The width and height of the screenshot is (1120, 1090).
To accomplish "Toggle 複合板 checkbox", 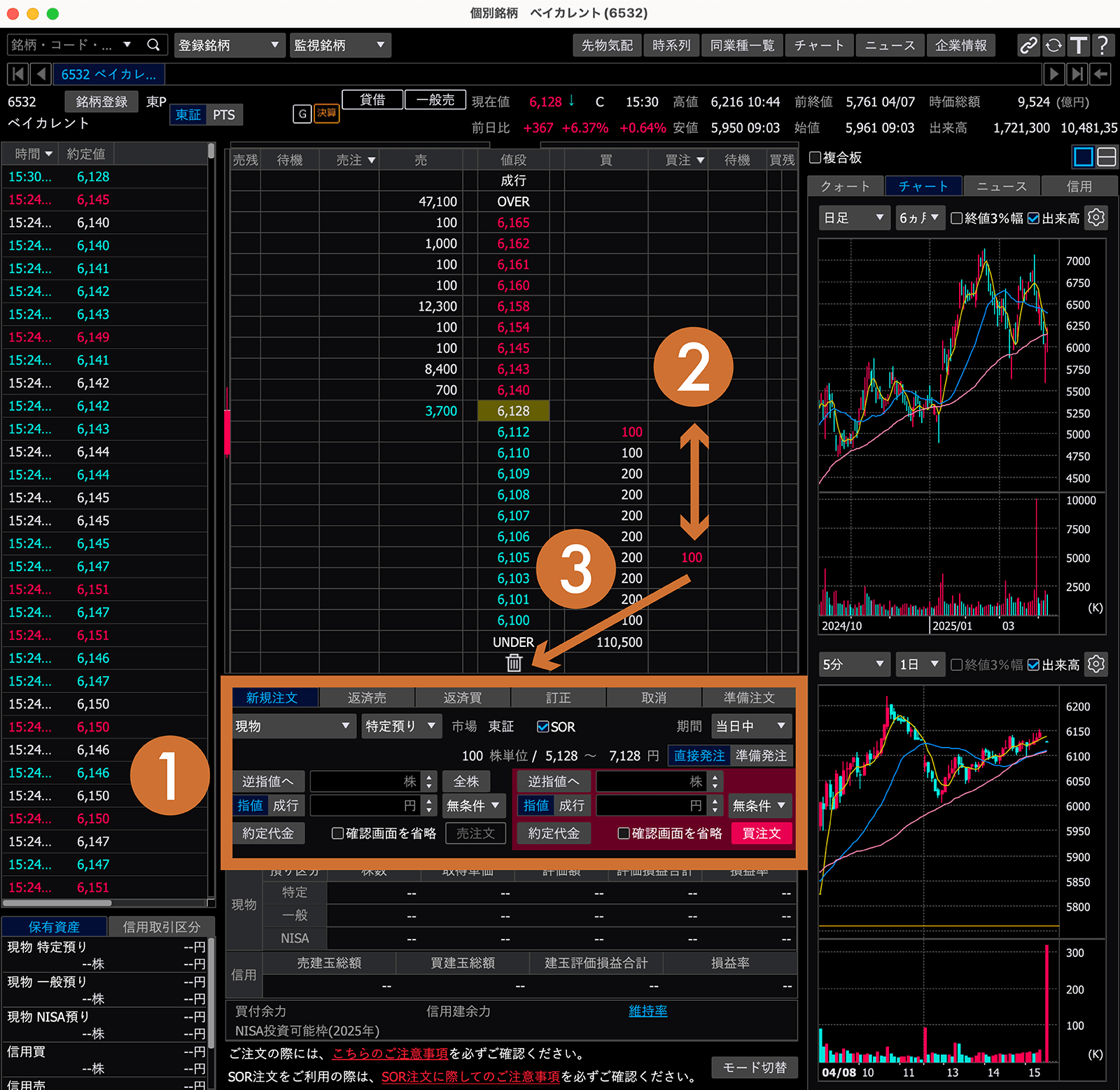I will point(815,158).
